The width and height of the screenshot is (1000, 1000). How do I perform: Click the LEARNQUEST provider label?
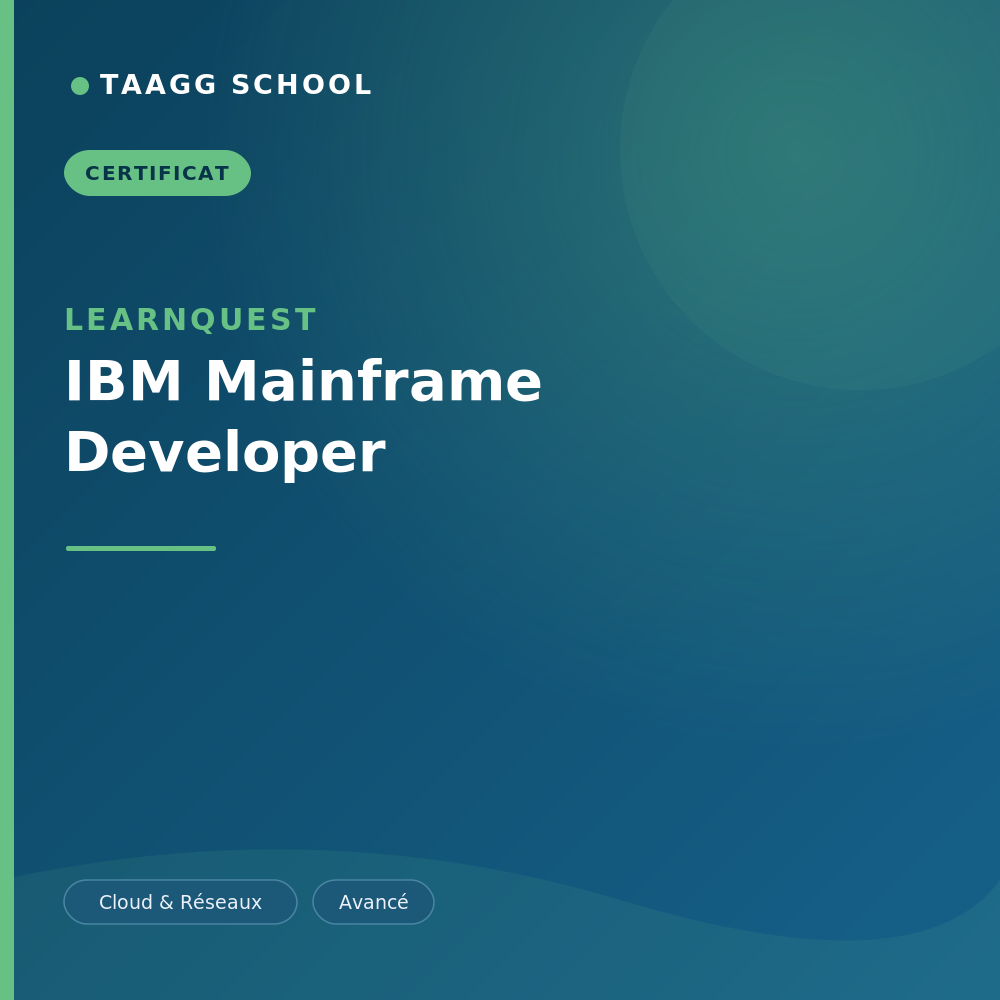click(191, 320)
